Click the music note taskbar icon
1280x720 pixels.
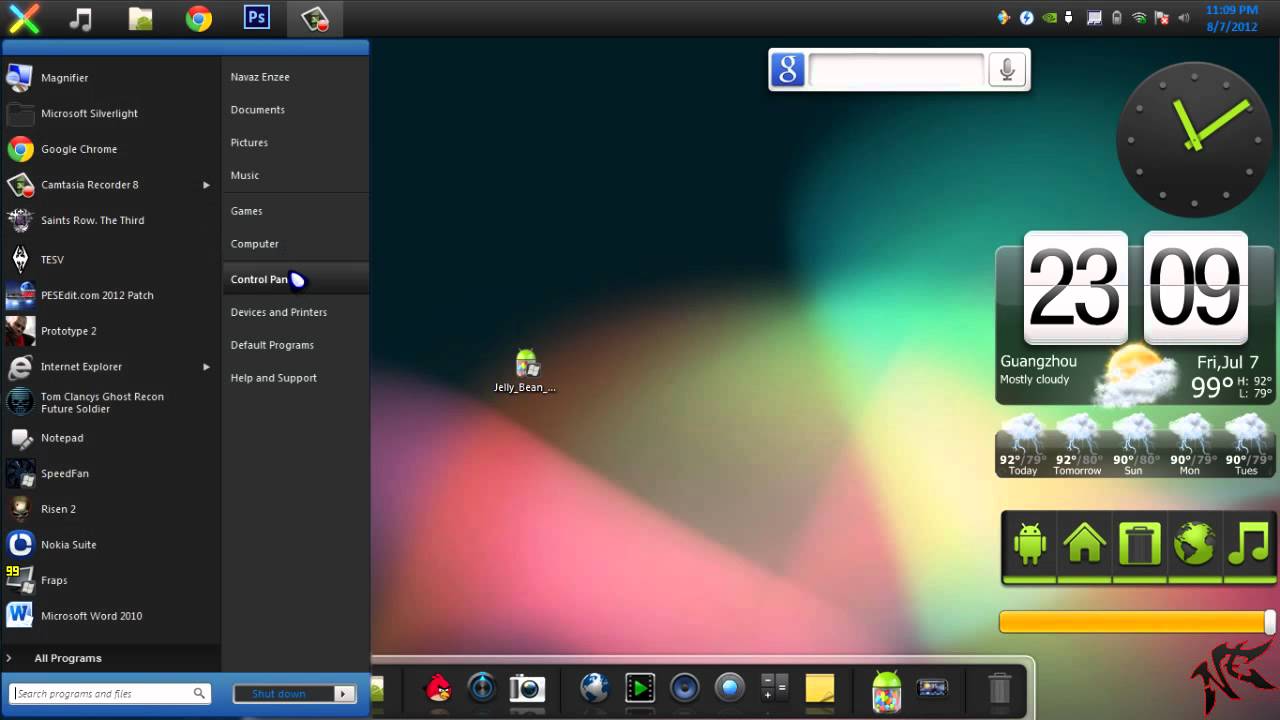[x=80, y=18]
